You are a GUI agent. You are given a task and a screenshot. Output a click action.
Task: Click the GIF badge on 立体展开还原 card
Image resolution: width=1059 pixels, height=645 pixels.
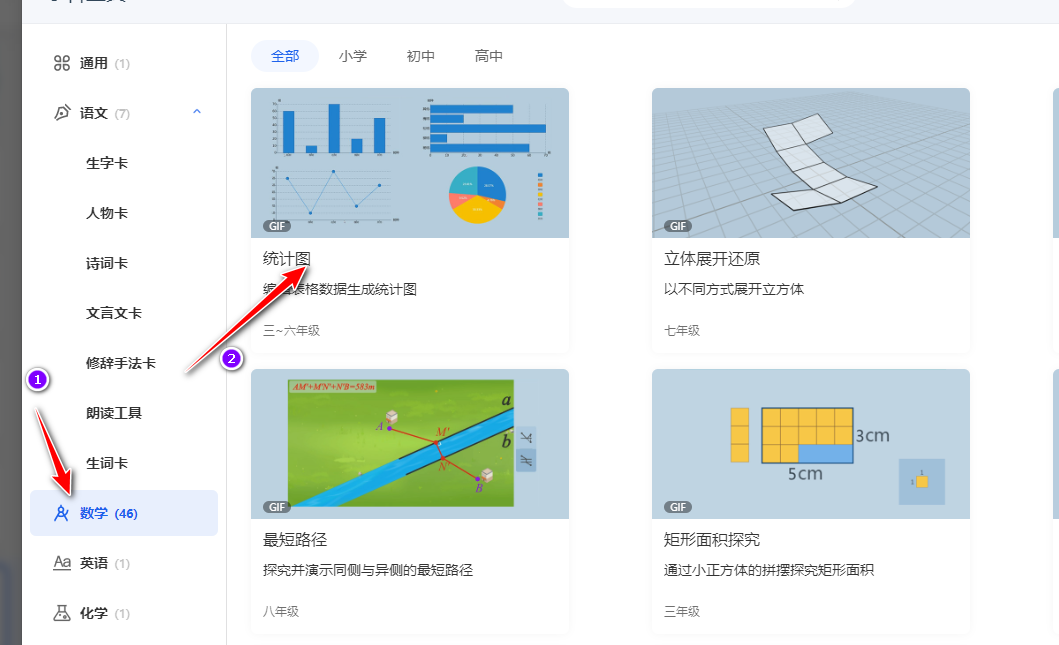(677, 225)
